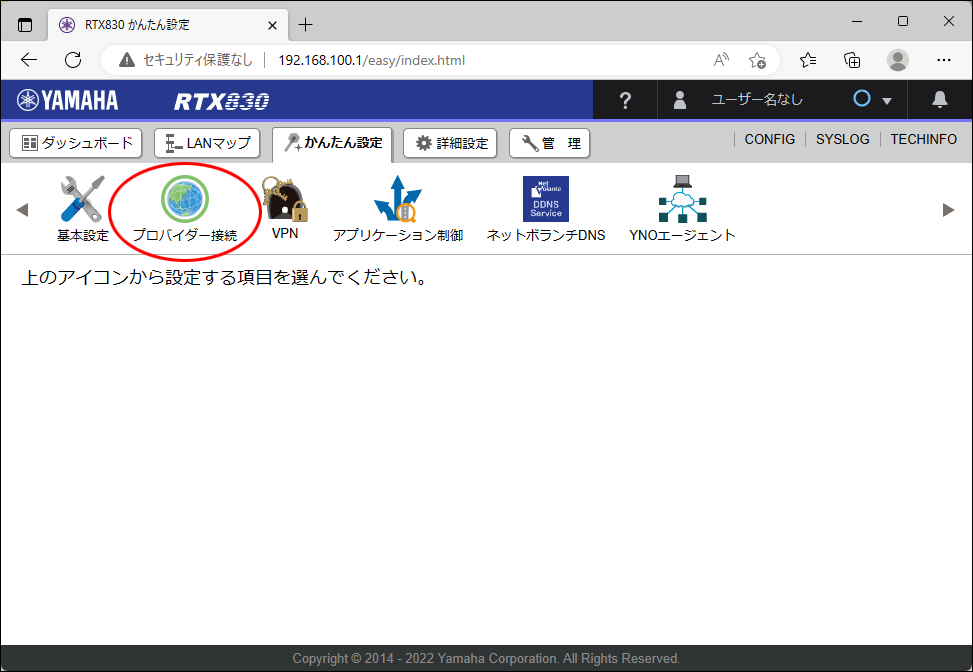Click the ユーザー名なし user label
The image size is (973, 672).
click(757, 100)
